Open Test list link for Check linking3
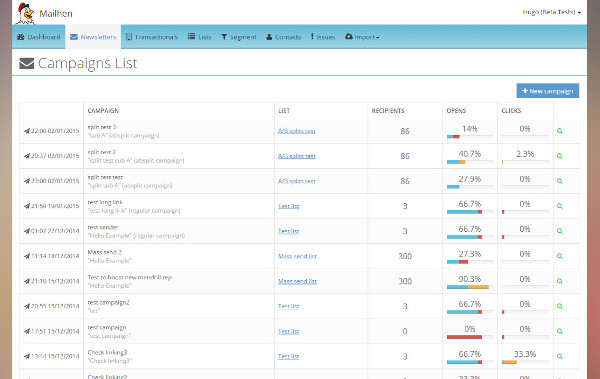600x379 pixels. point(289,356)
